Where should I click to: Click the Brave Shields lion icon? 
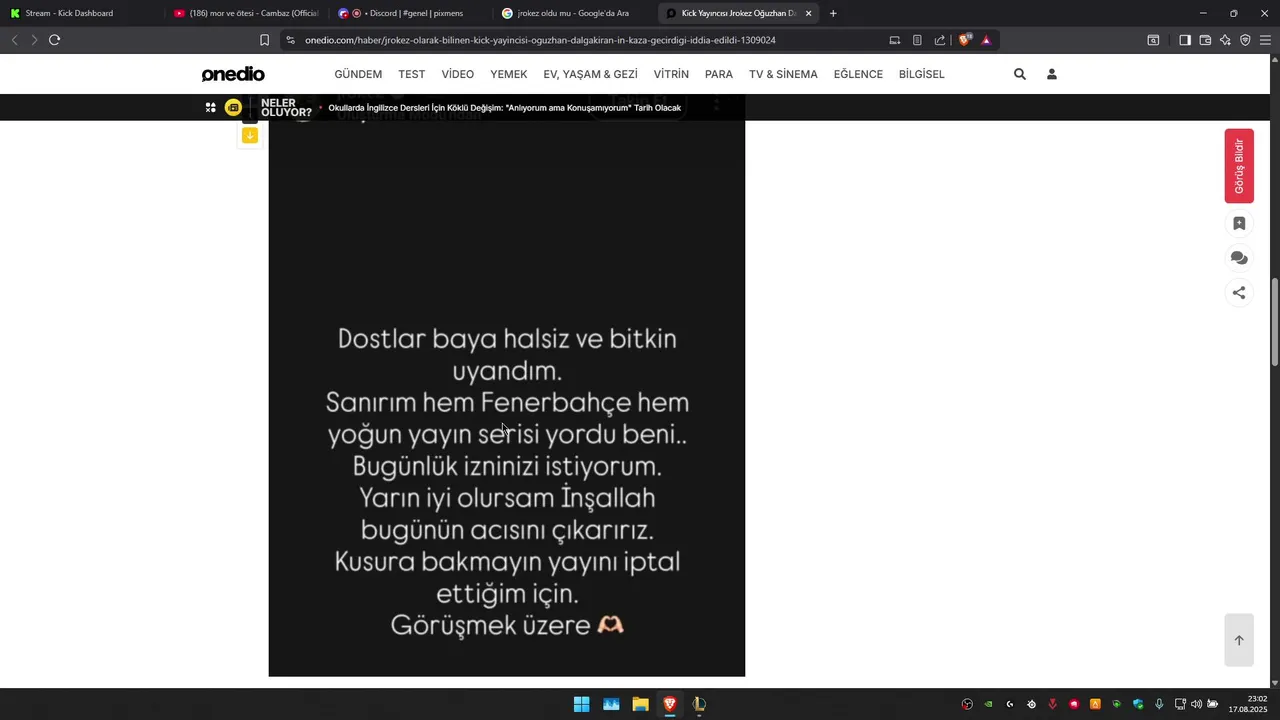point(965,40)
